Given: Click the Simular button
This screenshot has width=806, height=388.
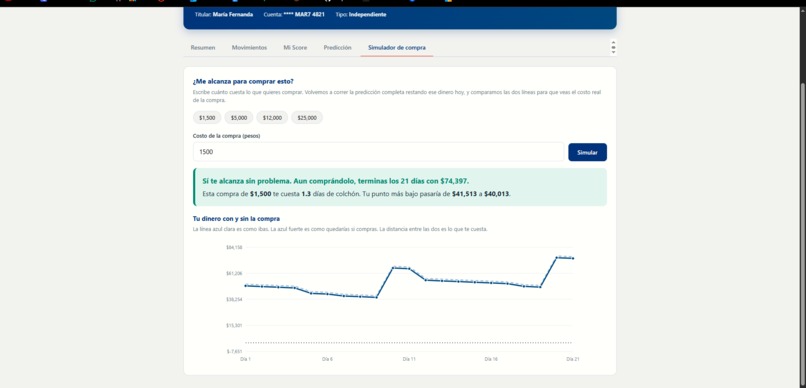Looking at the screenshot, I should click(588, 152).
